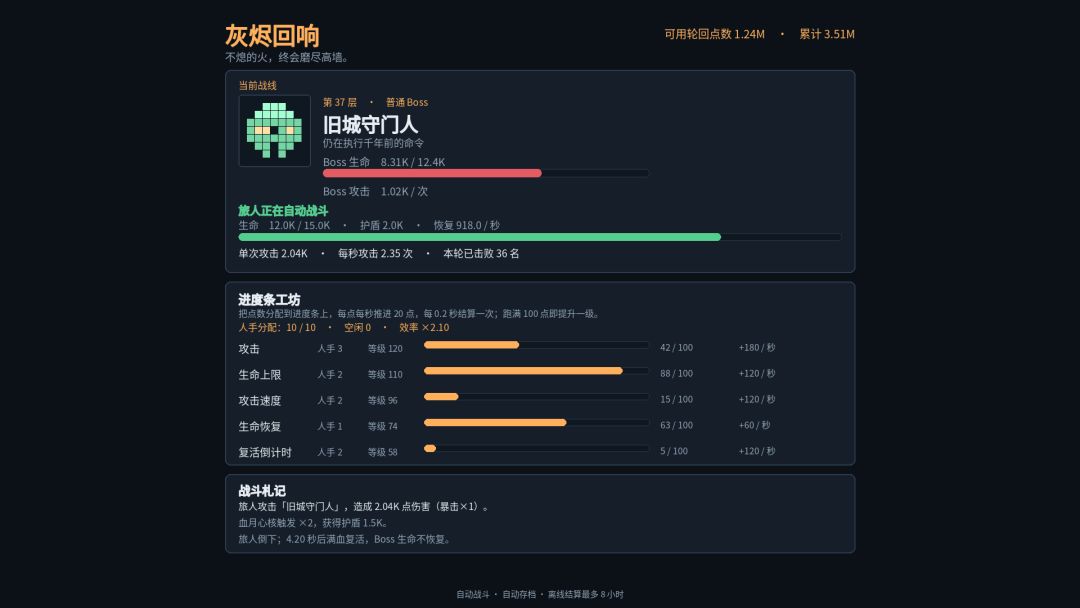
Task: Click the green 旅人 health bar
Action: click(539, 237)
